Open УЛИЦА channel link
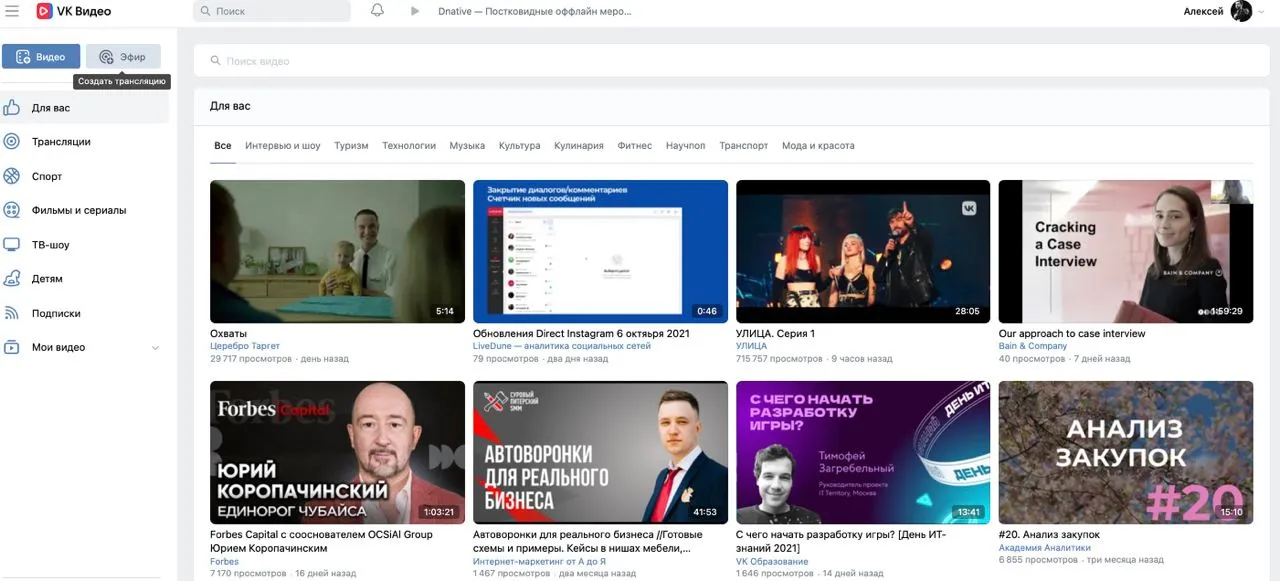Screen dimensions: 1280x581 click(x=751, y=346)
